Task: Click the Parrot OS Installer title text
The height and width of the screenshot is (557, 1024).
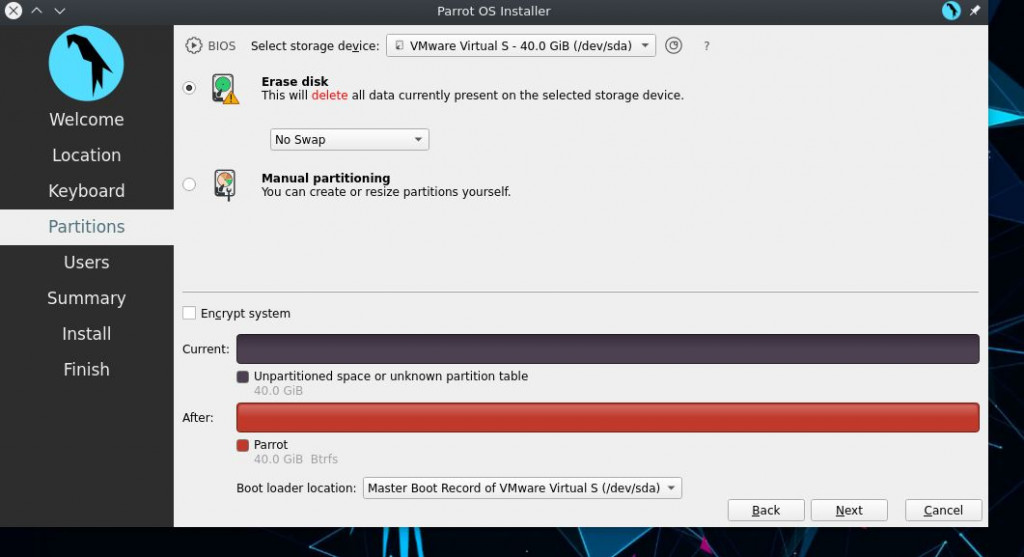Action: click(x=494, y=11)
